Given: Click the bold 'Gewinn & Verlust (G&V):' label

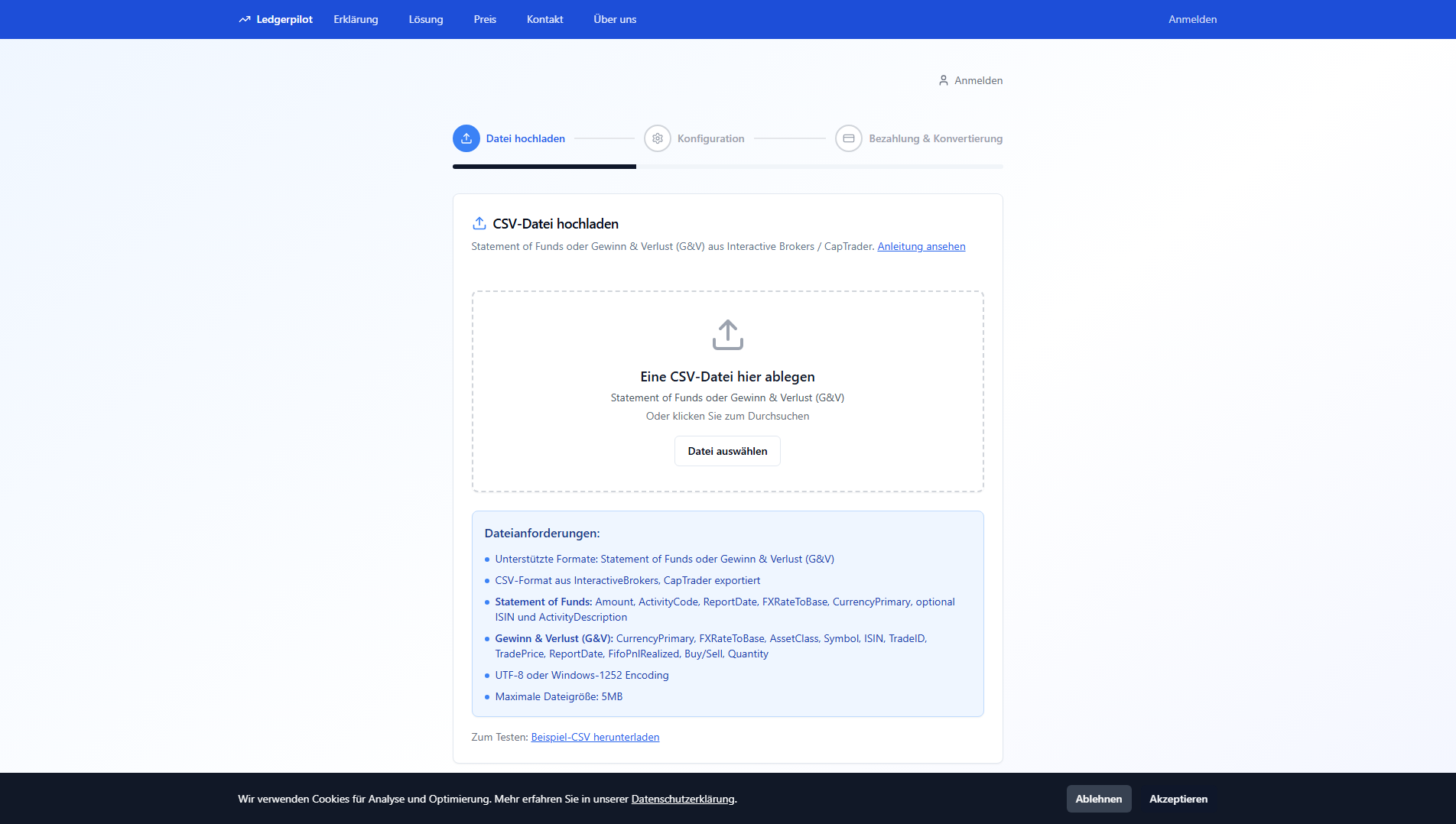Looking at the screenshot, I should [554, 638].
